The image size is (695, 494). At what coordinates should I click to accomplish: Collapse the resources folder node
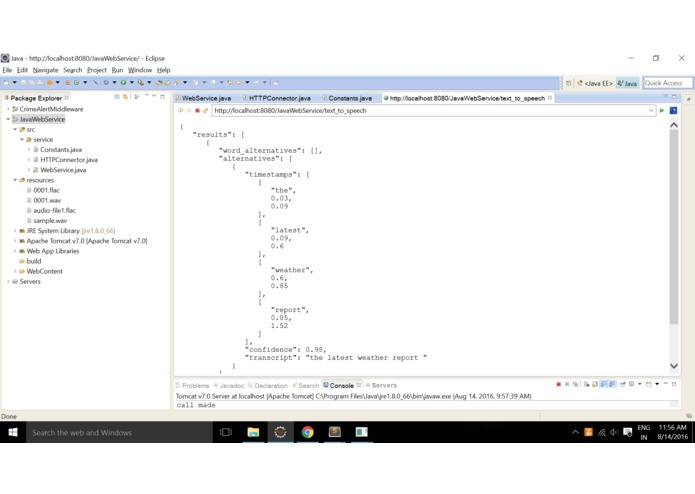[x=15, y=180]
